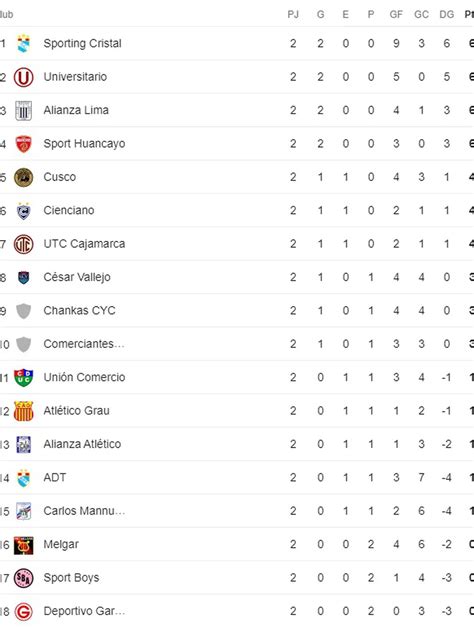Image resolution: width=474 pixels, height=632 pixels.
Task: Open the César Vallejo team name
Action: pyautogui.click(x=77, y=277)
